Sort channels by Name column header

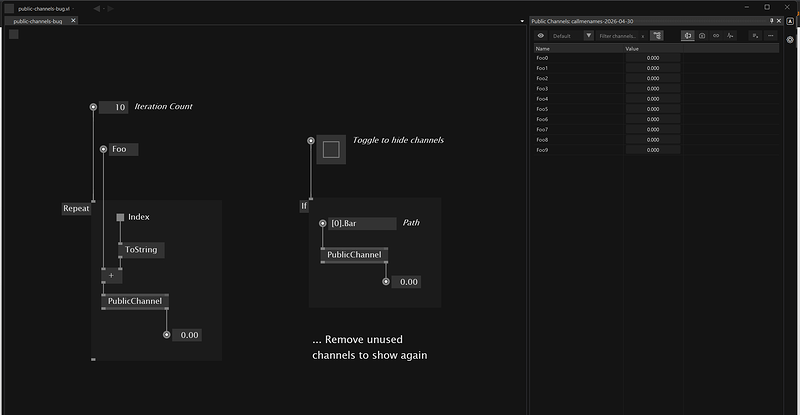point(579,48)
